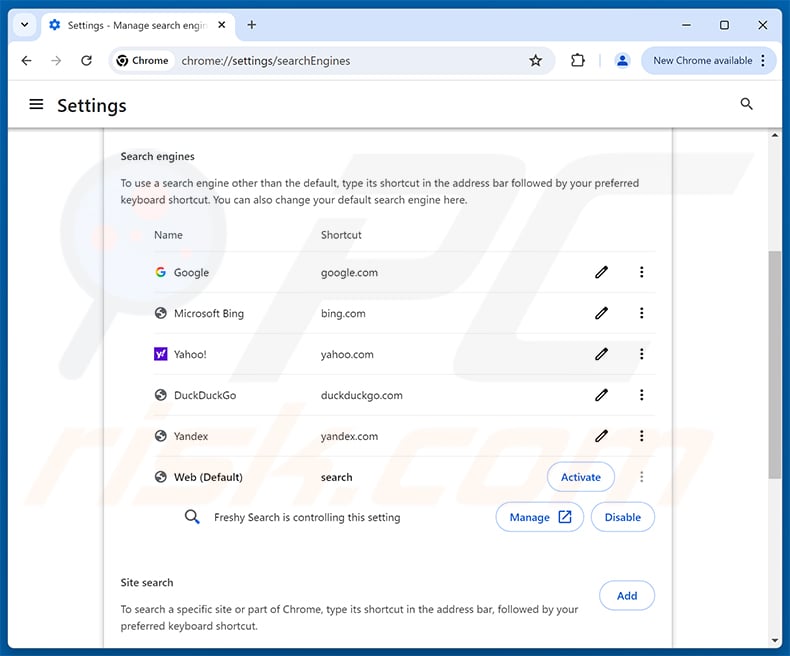Open a new browser tab
Viewport: 790px width, 656px height.
click(251, 25)
